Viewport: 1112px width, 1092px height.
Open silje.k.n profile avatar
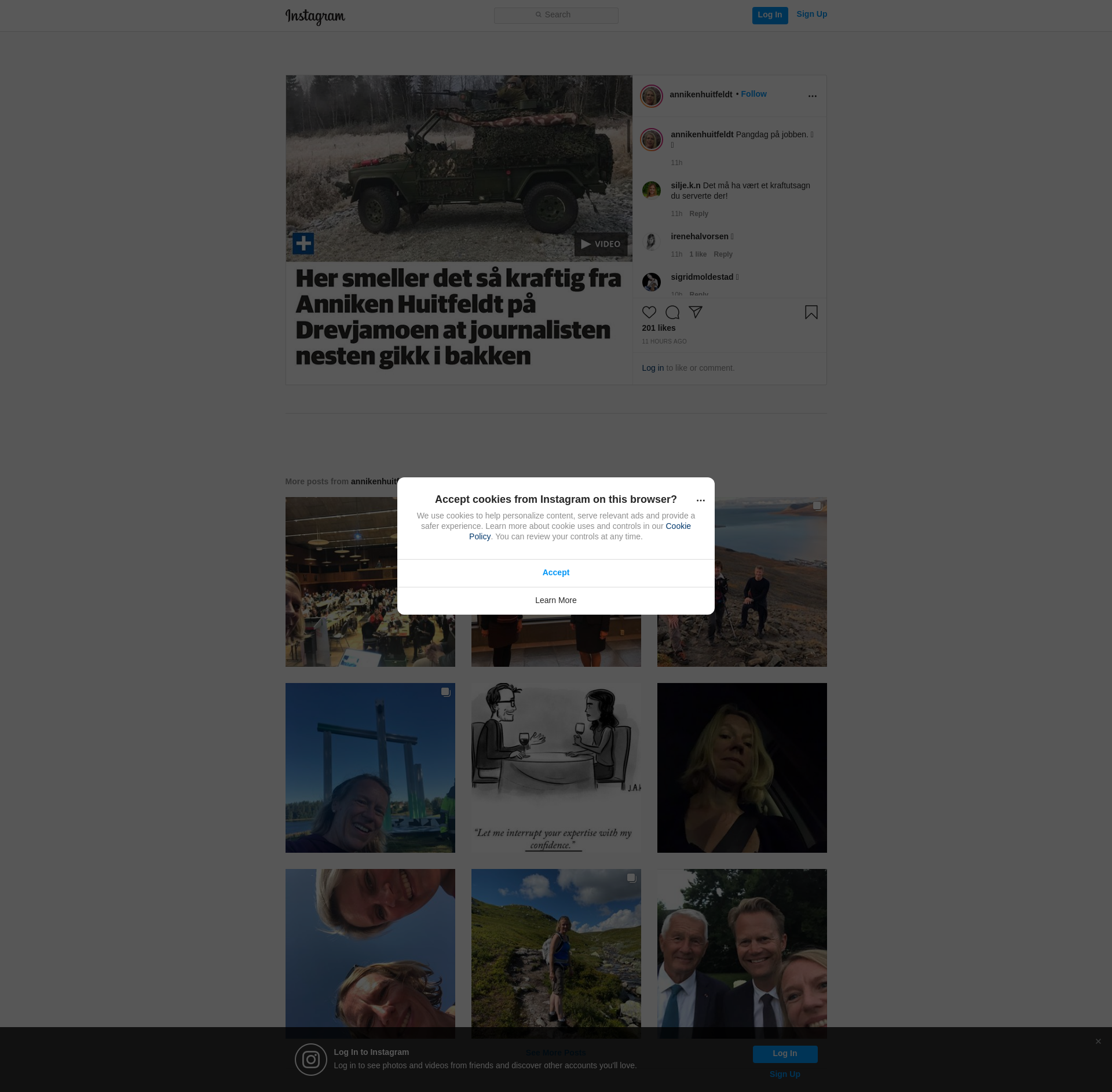[x=651, y=190]
